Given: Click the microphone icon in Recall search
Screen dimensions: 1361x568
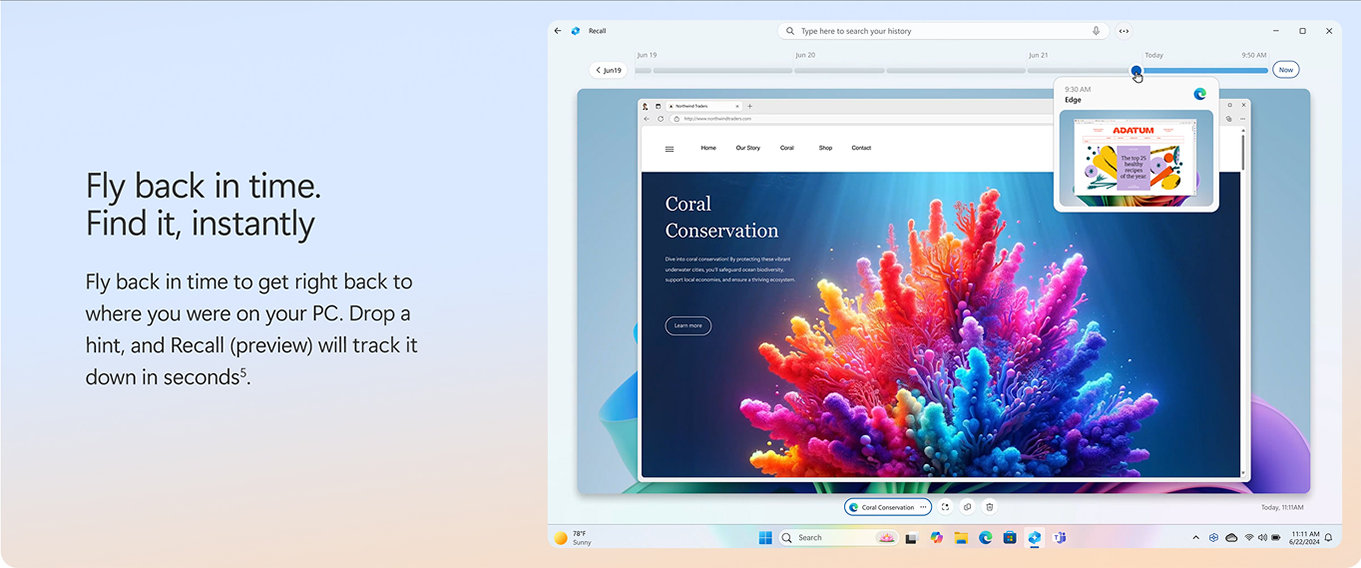Looking at the screenshot, I should tap(1096, 31).
